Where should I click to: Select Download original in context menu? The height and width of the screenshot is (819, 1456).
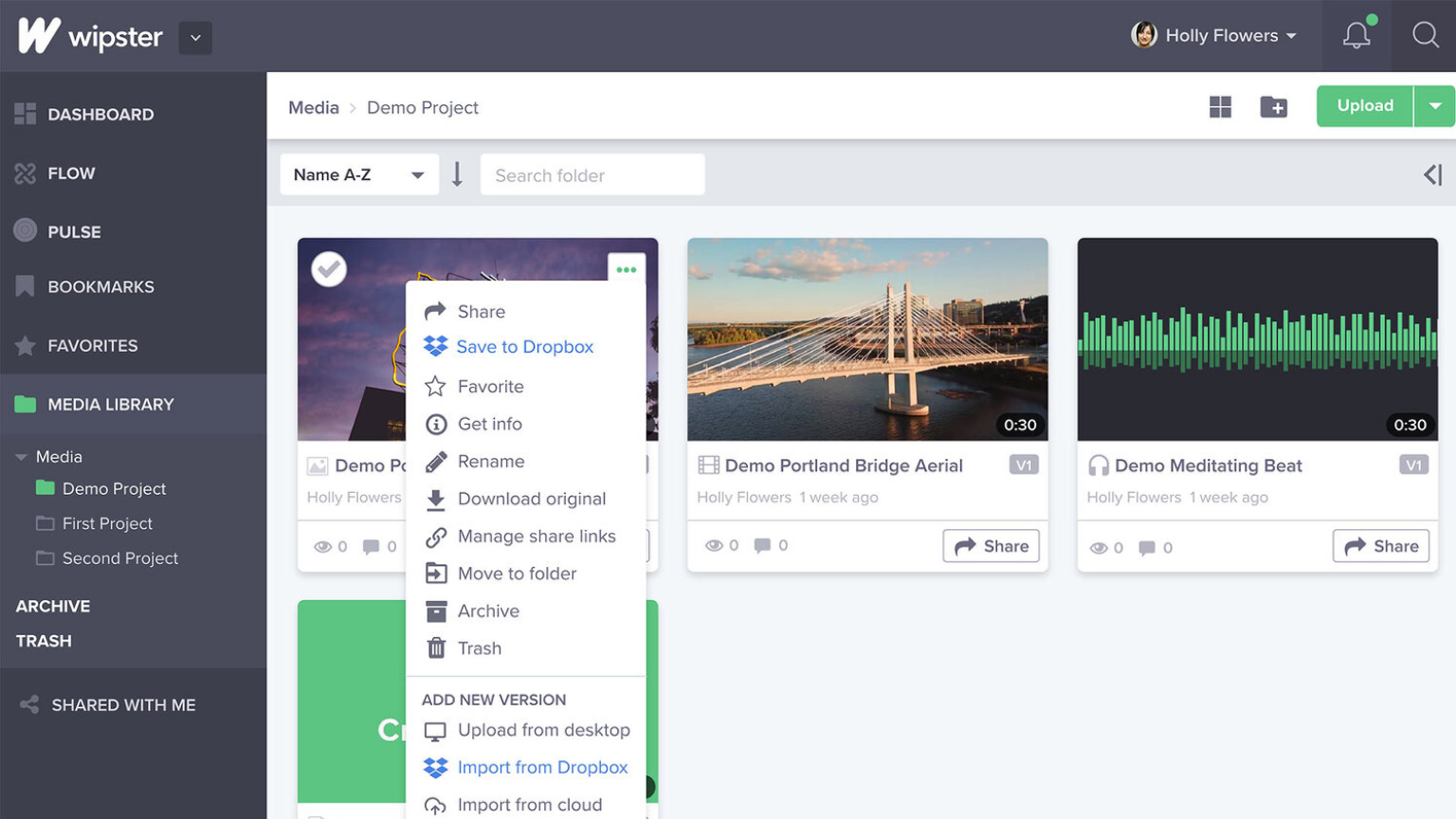(x=531, y=499)
